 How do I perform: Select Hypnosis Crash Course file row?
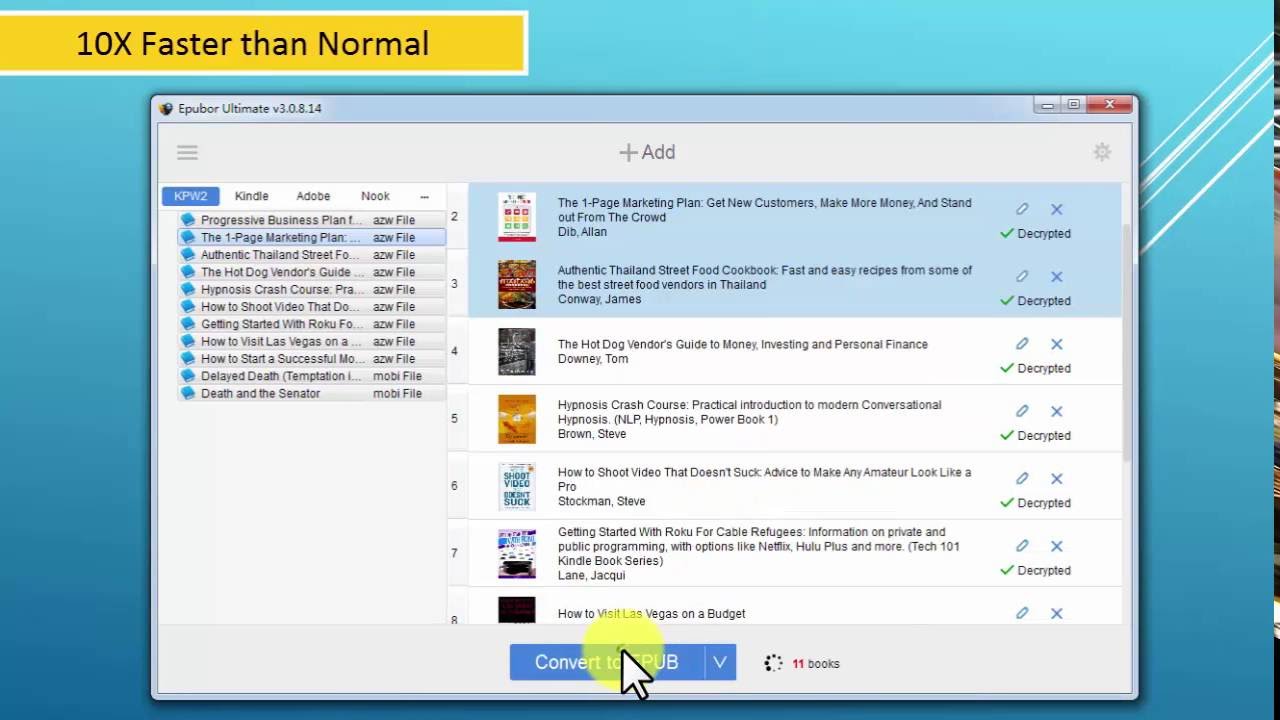pyautogui.click(x=311, y=289)
